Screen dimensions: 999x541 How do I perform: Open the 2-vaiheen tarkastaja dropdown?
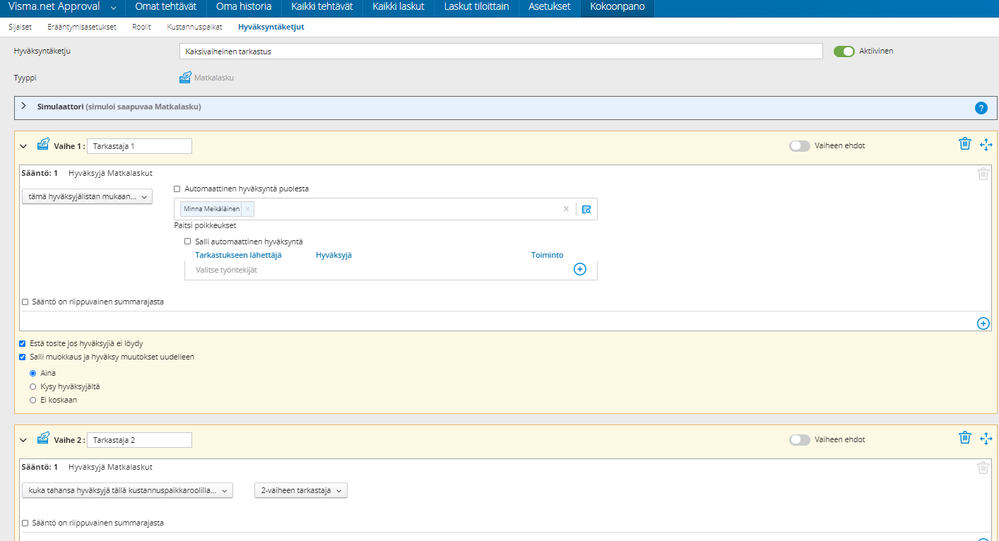(x=301, y=491)
